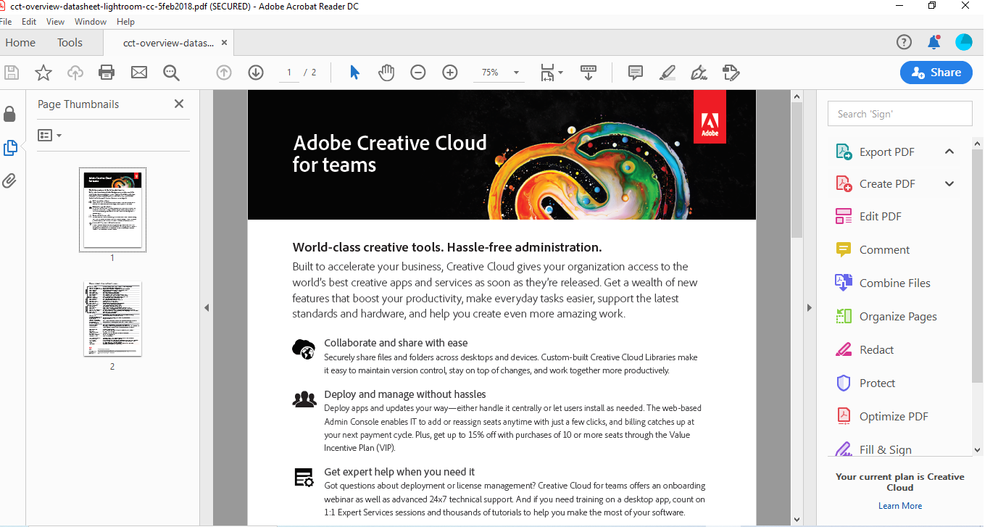Click the Search 'Sign' field

[x=900, y=114]
